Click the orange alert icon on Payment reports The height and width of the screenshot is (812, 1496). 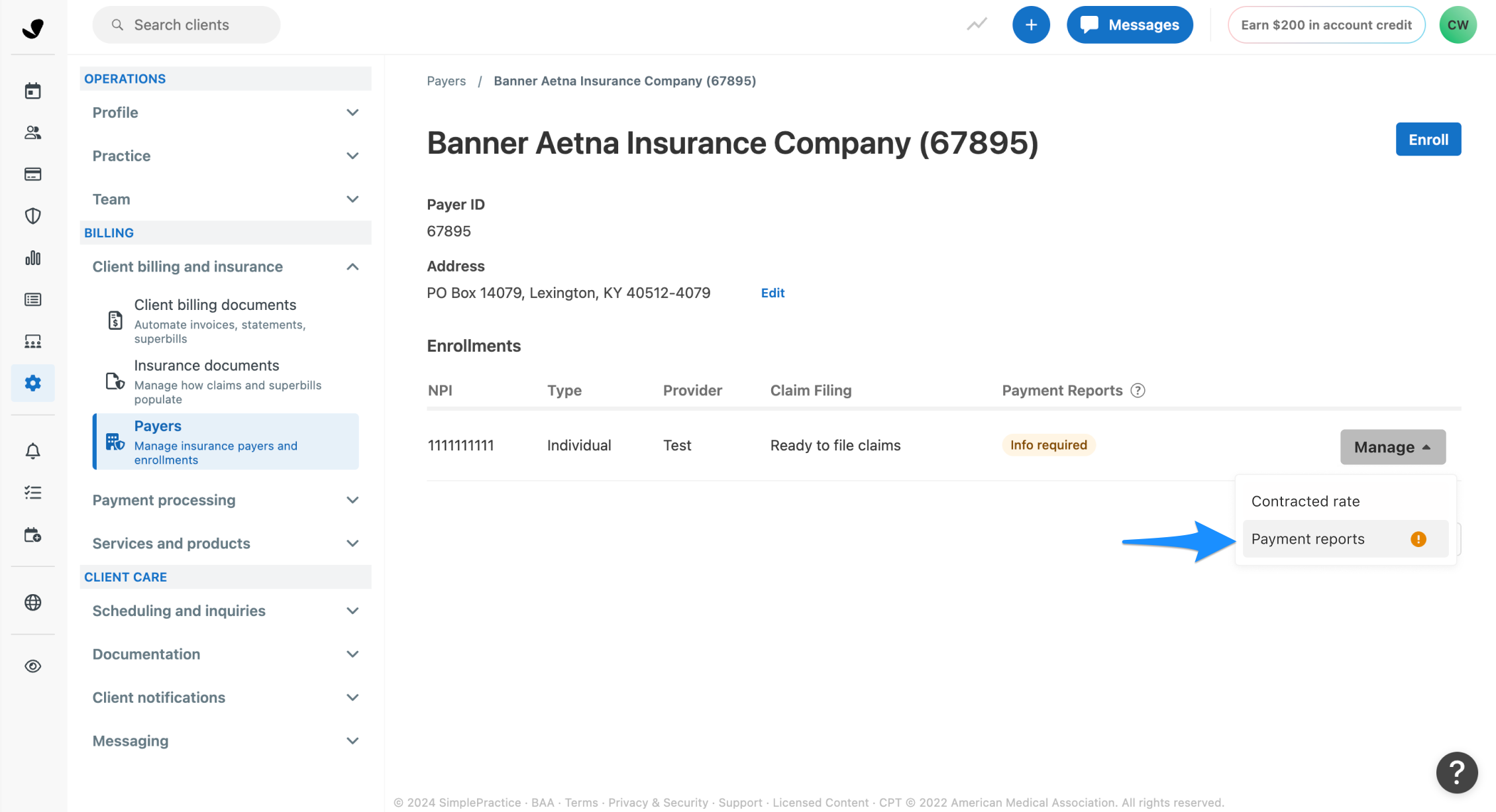click(x=1418, y=539)
